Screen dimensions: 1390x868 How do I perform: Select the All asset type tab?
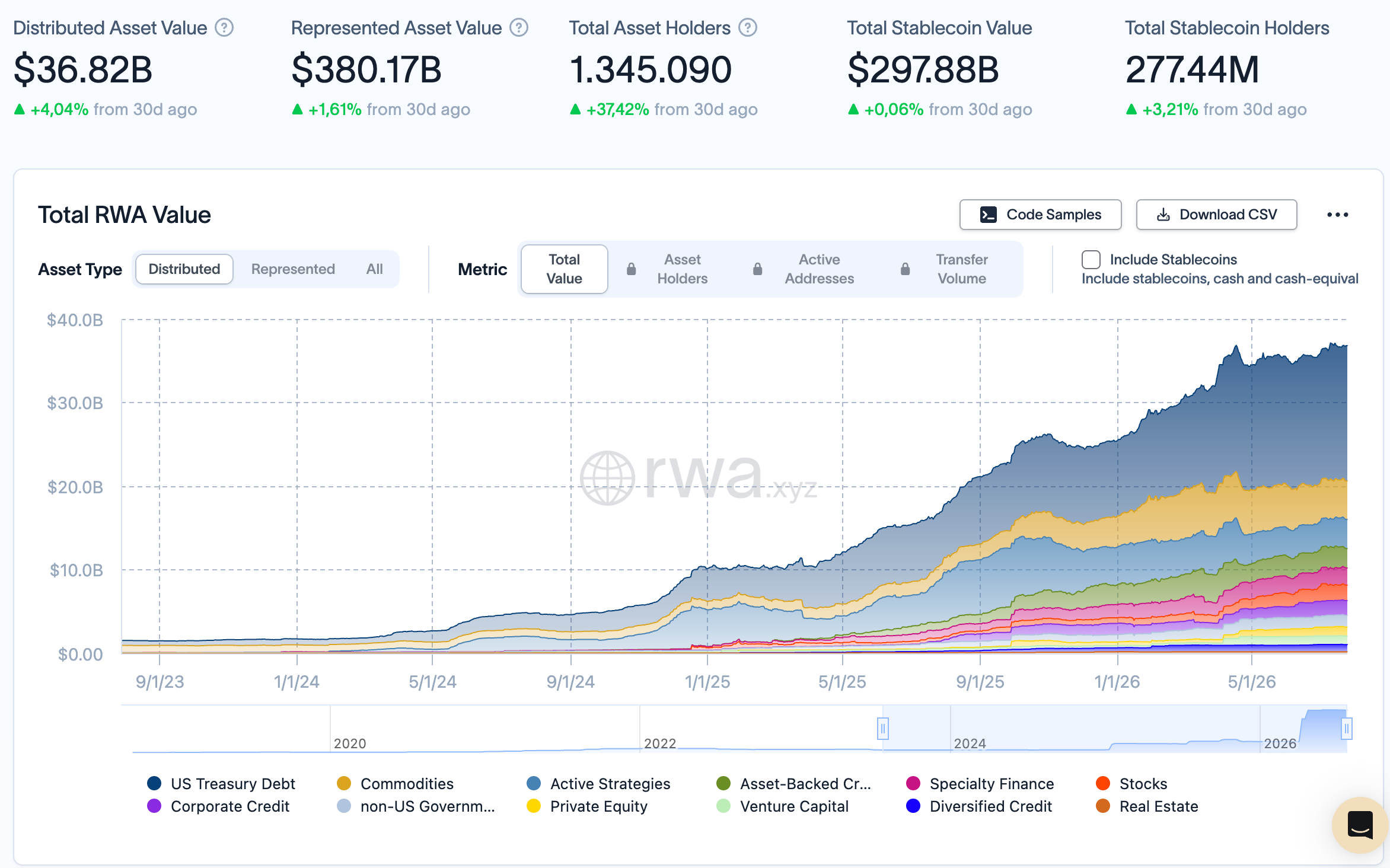[x=374, y=269]
